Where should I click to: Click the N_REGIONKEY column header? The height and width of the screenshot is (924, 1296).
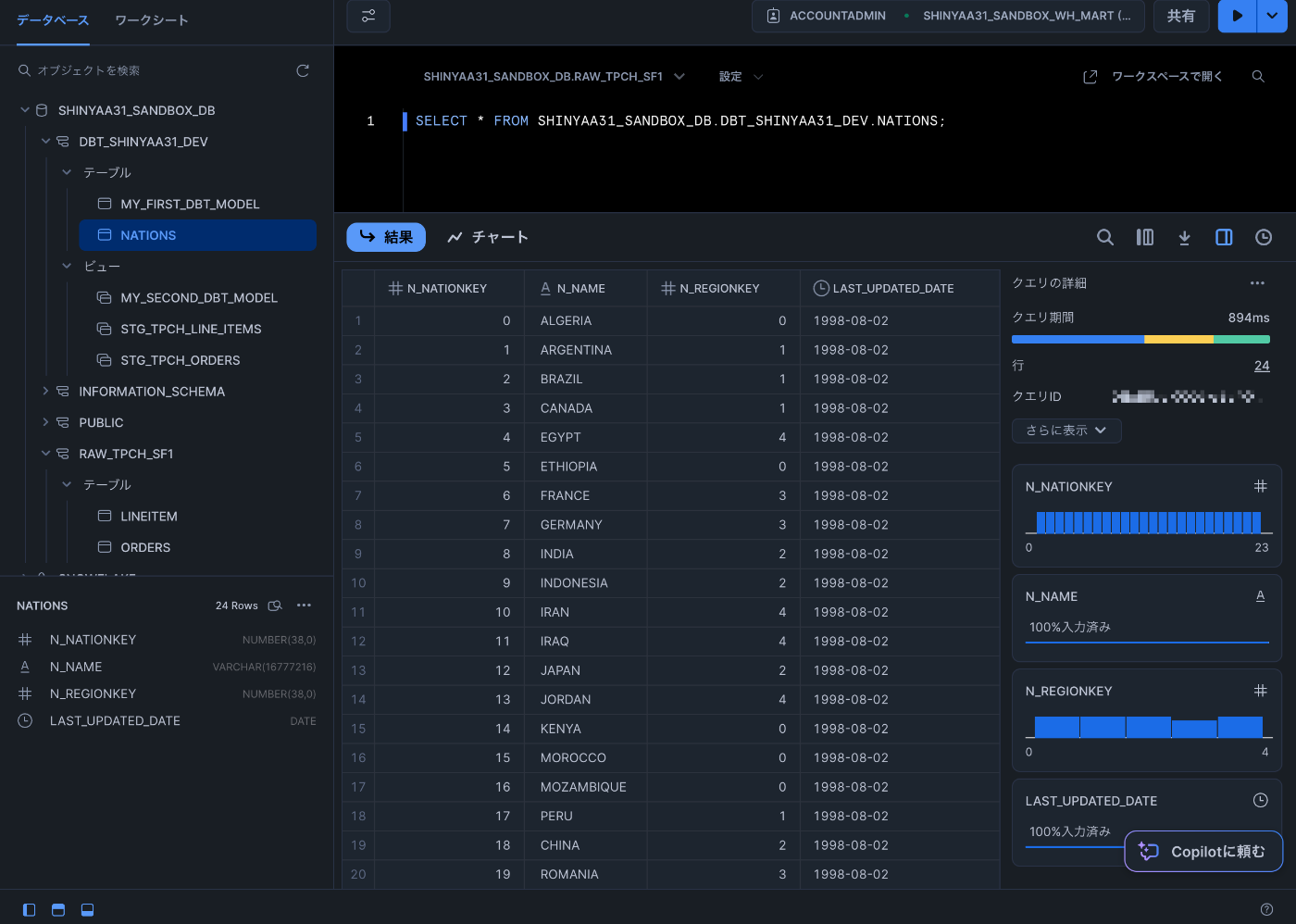723,288
